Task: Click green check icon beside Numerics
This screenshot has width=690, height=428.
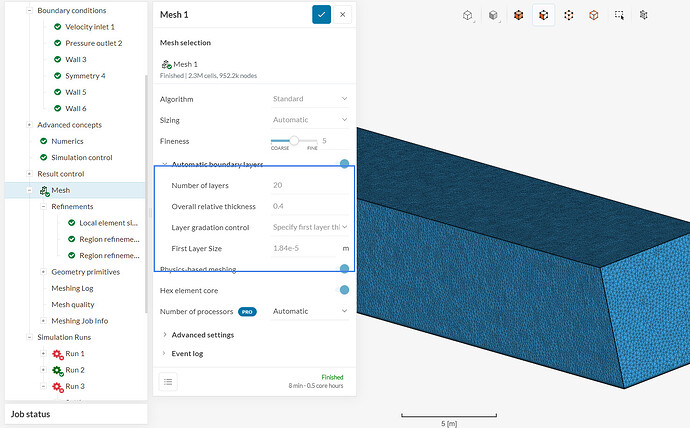Action: click(x=44, y=141)
